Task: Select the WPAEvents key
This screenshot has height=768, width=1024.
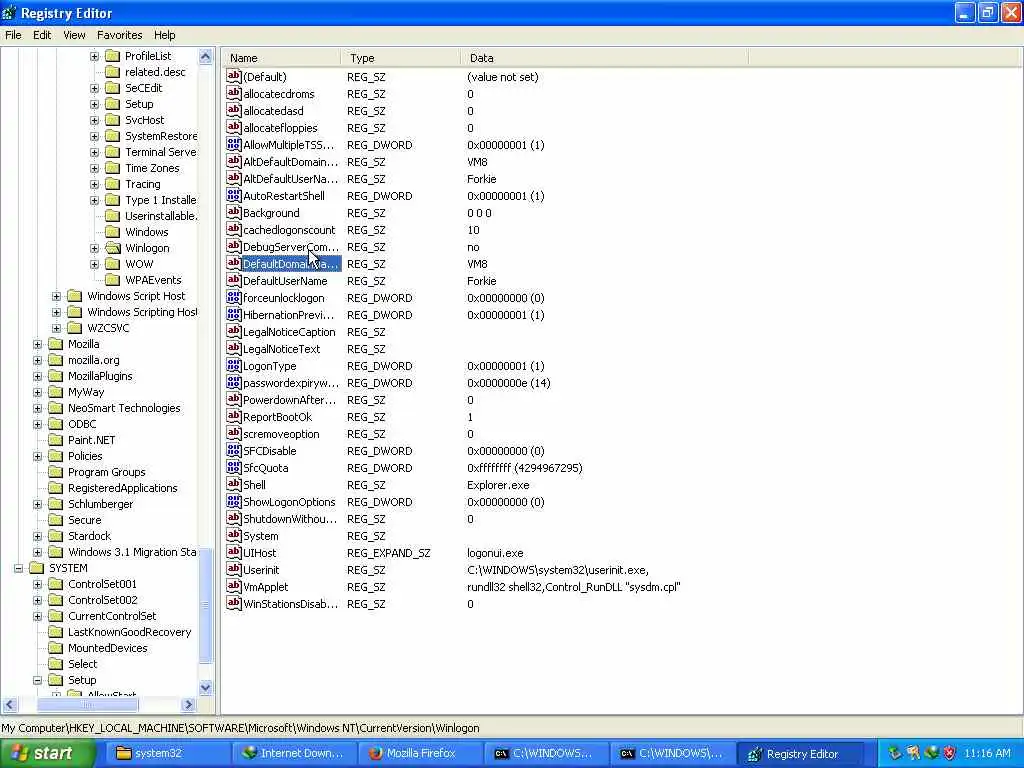Action: [x=153, y=280]
